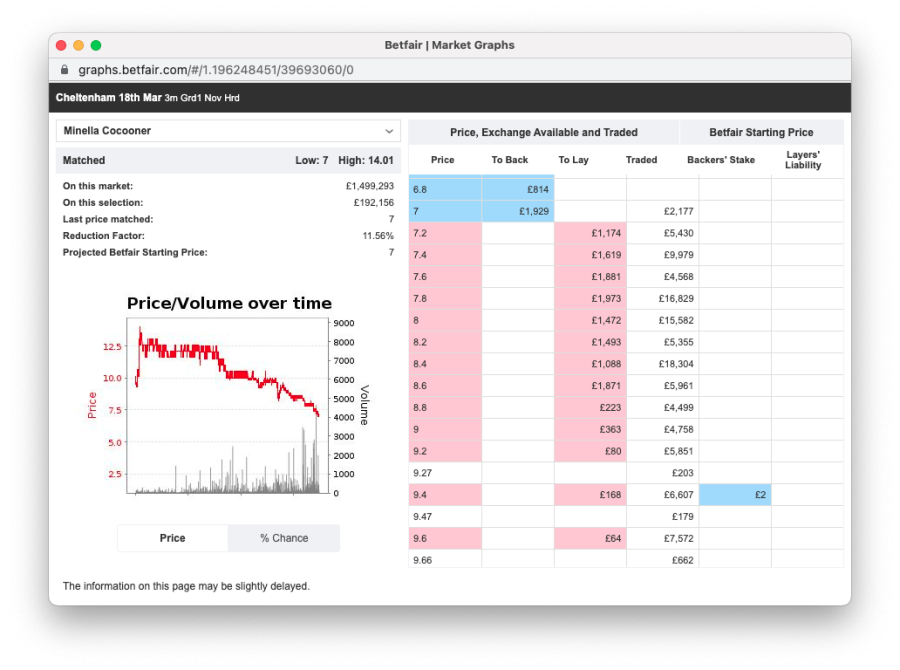Click the red macOS close window button
This screenshot has width=900, height=670.
tap(61, 45)
